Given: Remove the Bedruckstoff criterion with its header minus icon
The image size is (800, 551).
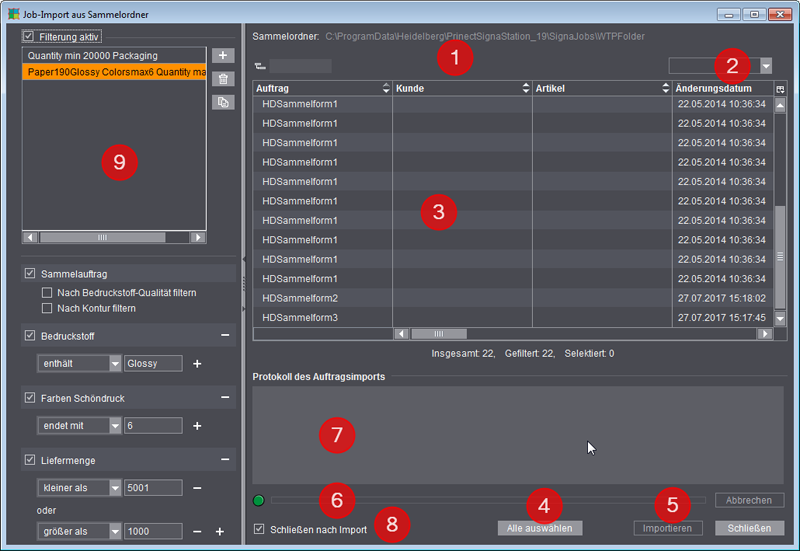Looking at the screenshot, I should (225, 335).
